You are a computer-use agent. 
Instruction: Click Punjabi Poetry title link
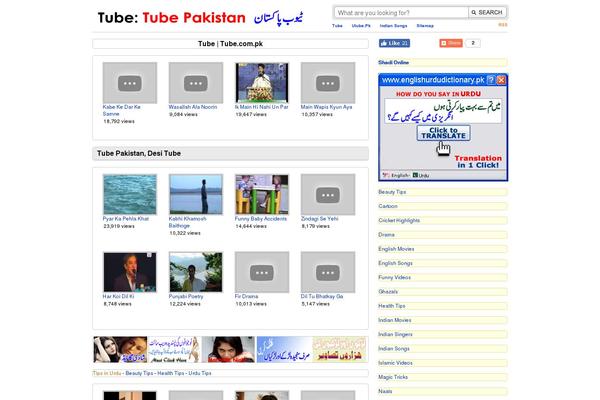[186, 296]
